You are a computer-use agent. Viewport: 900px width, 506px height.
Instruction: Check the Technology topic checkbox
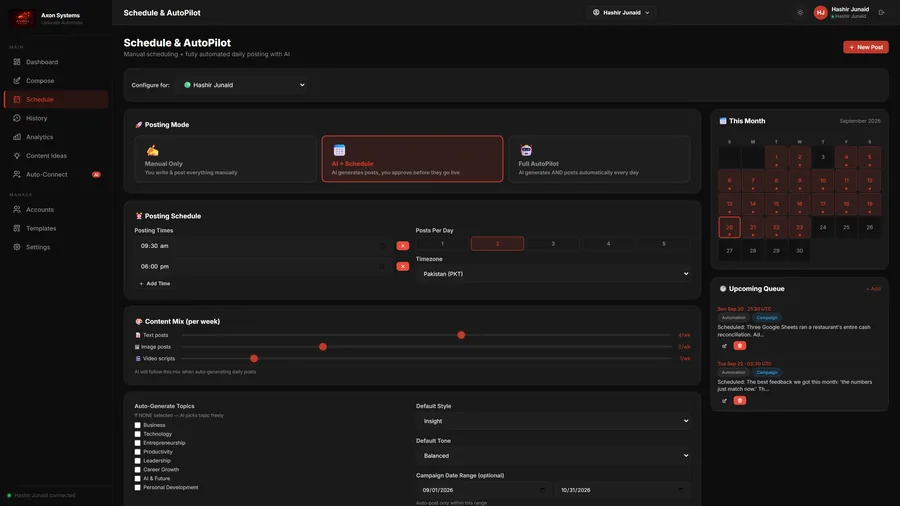point(138,434)
